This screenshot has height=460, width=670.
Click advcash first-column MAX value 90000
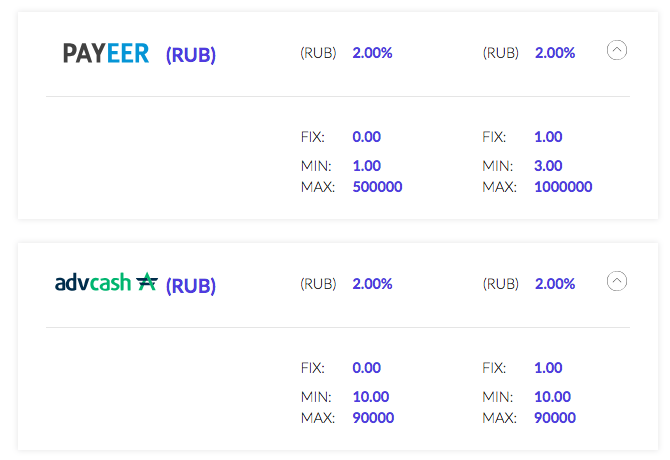click(373, 418)
